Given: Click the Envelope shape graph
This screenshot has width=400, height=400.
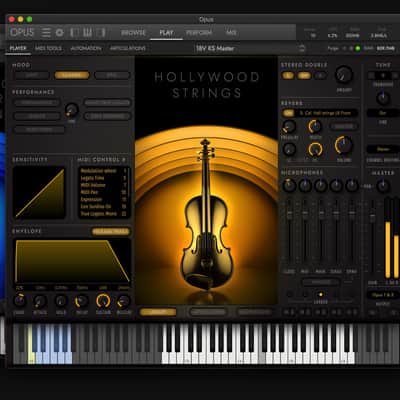Looking at the screenshot, I should click(x=72, y=261).
